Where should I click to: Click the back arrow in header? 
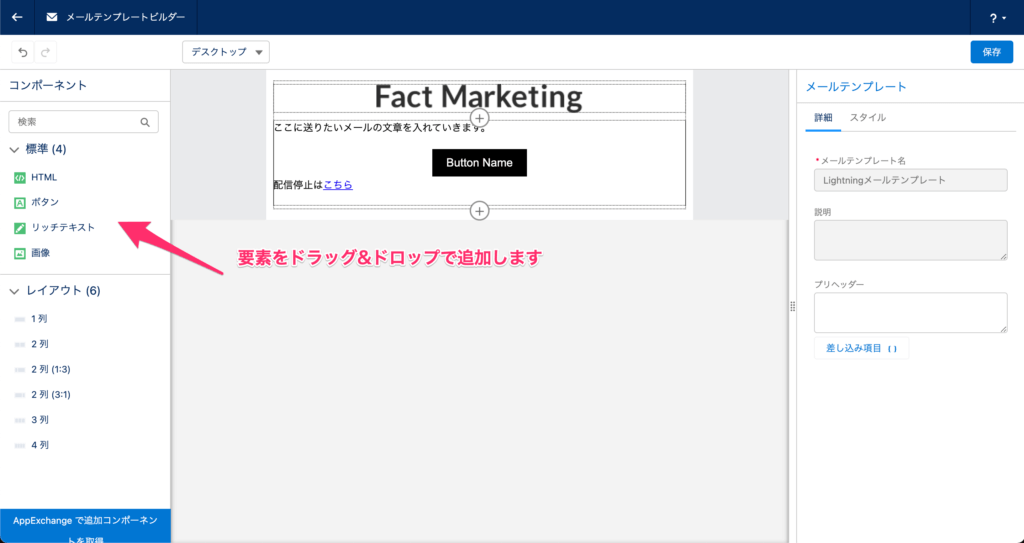tap(17, 17)
